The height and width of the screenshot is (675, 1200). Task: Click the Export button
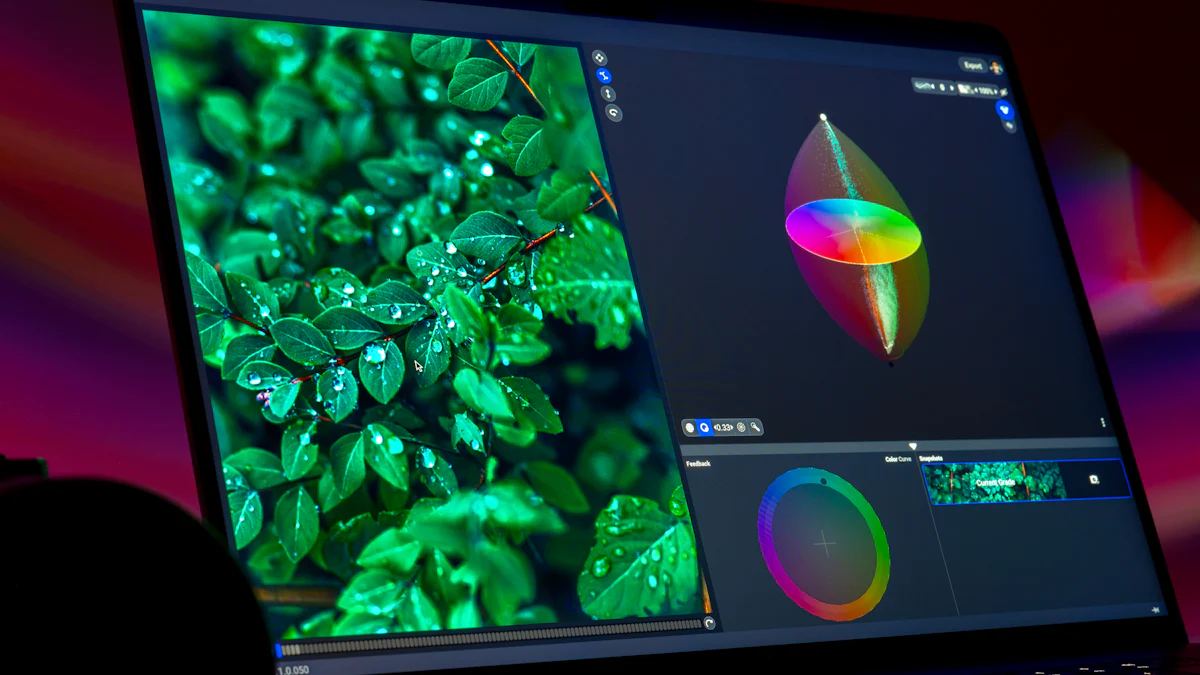tap(972, 65)
